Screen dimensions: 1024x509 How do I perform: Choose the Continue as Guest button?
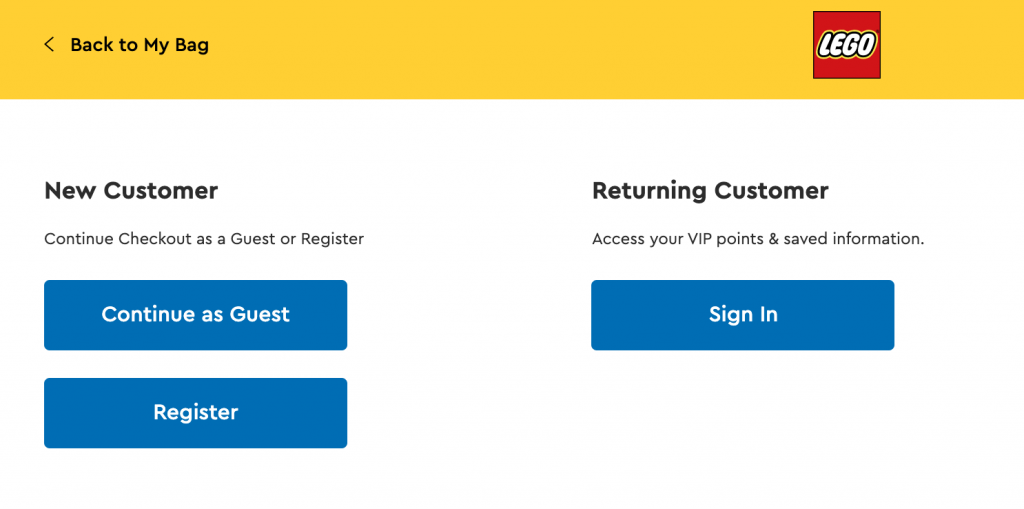(x=195, y=315)
